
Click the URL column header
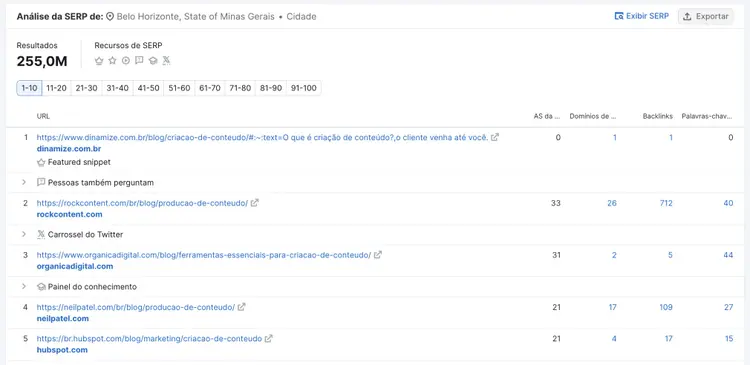(43, 116)
